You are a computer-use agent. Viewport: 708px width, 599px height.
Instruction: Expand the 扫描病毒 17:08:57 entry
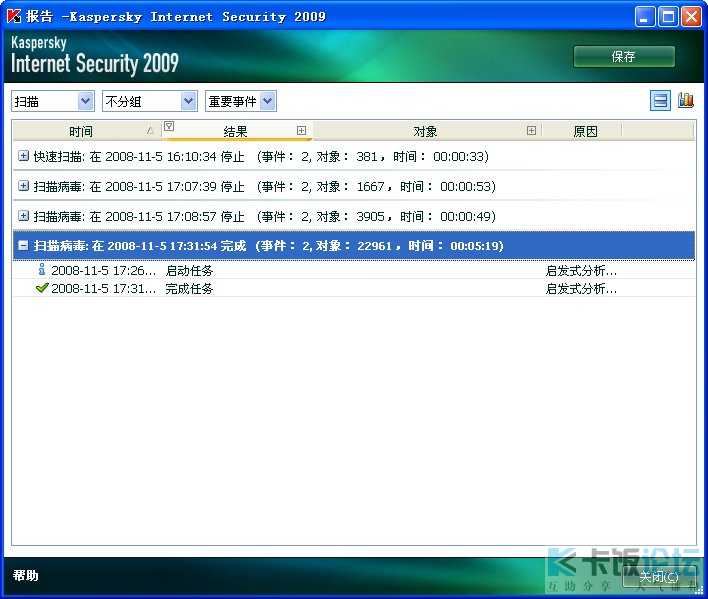(x=23, y=215)
